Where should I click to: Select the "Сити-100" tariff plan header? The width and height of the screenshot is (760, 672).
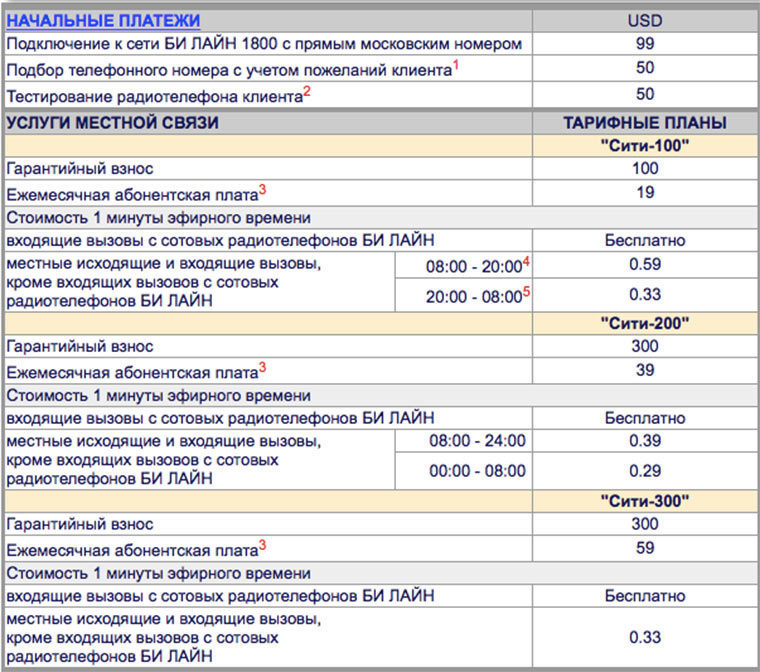[645, 145]
